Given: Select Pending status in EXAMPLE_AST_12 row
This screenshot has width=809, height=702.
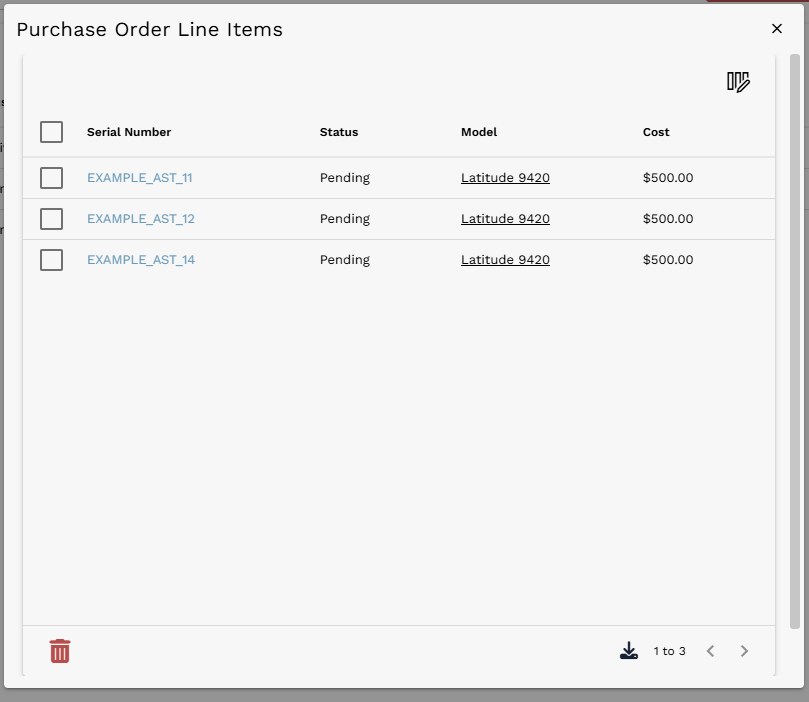Looking at the screenshot, I should (345, 219).
